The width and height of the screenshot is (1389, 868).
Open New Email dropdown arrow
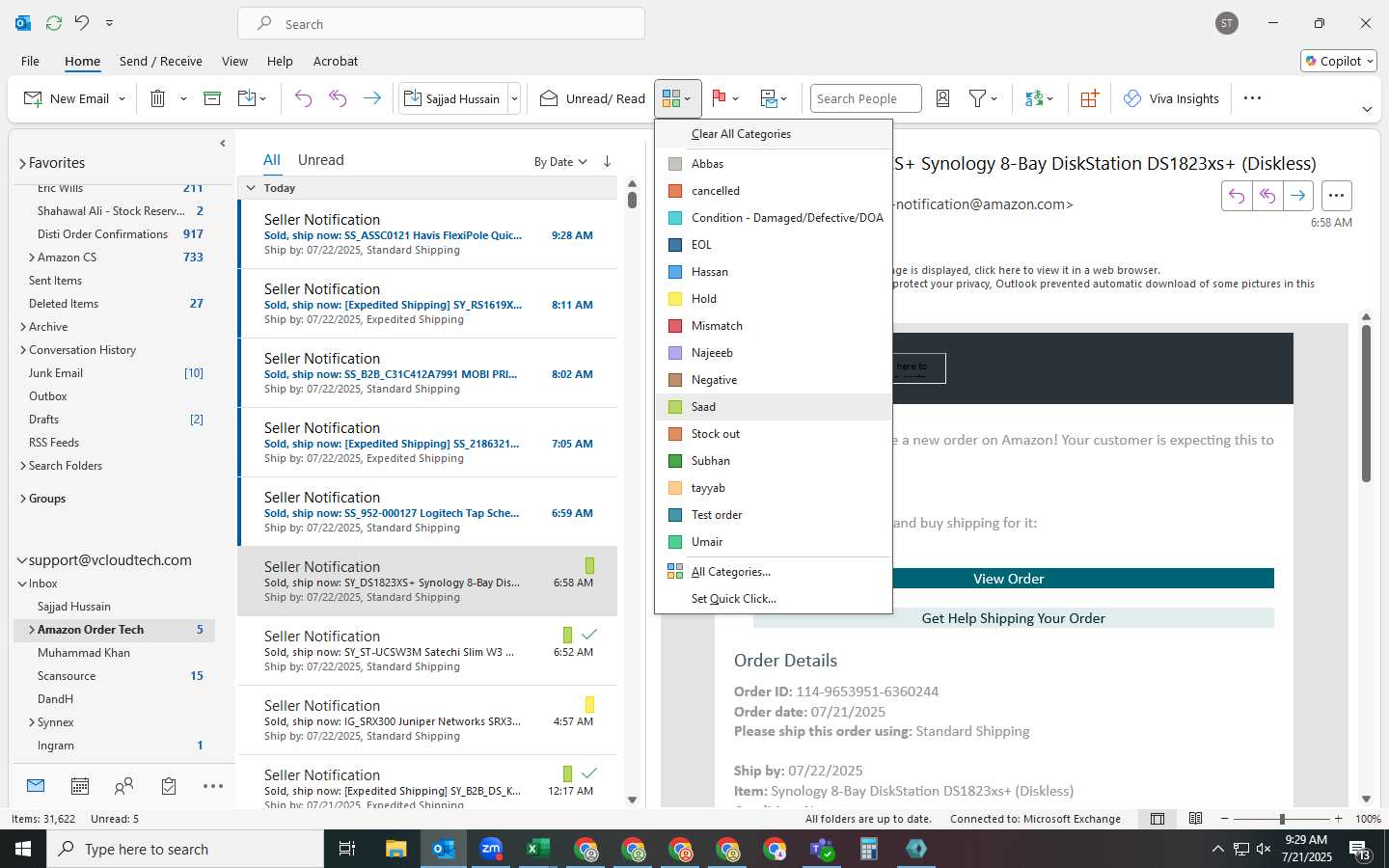123,98
